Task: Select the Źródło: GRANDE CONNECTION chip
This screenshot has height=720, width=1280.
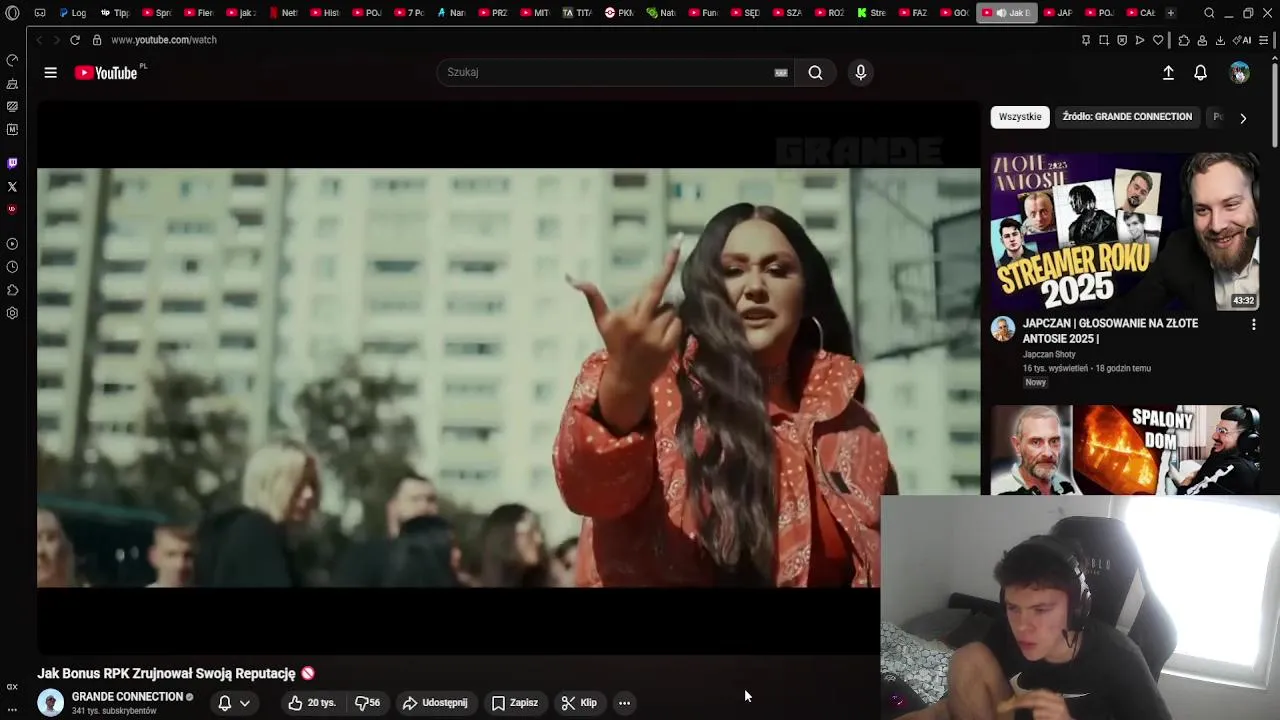Action: click(1127, 117)
